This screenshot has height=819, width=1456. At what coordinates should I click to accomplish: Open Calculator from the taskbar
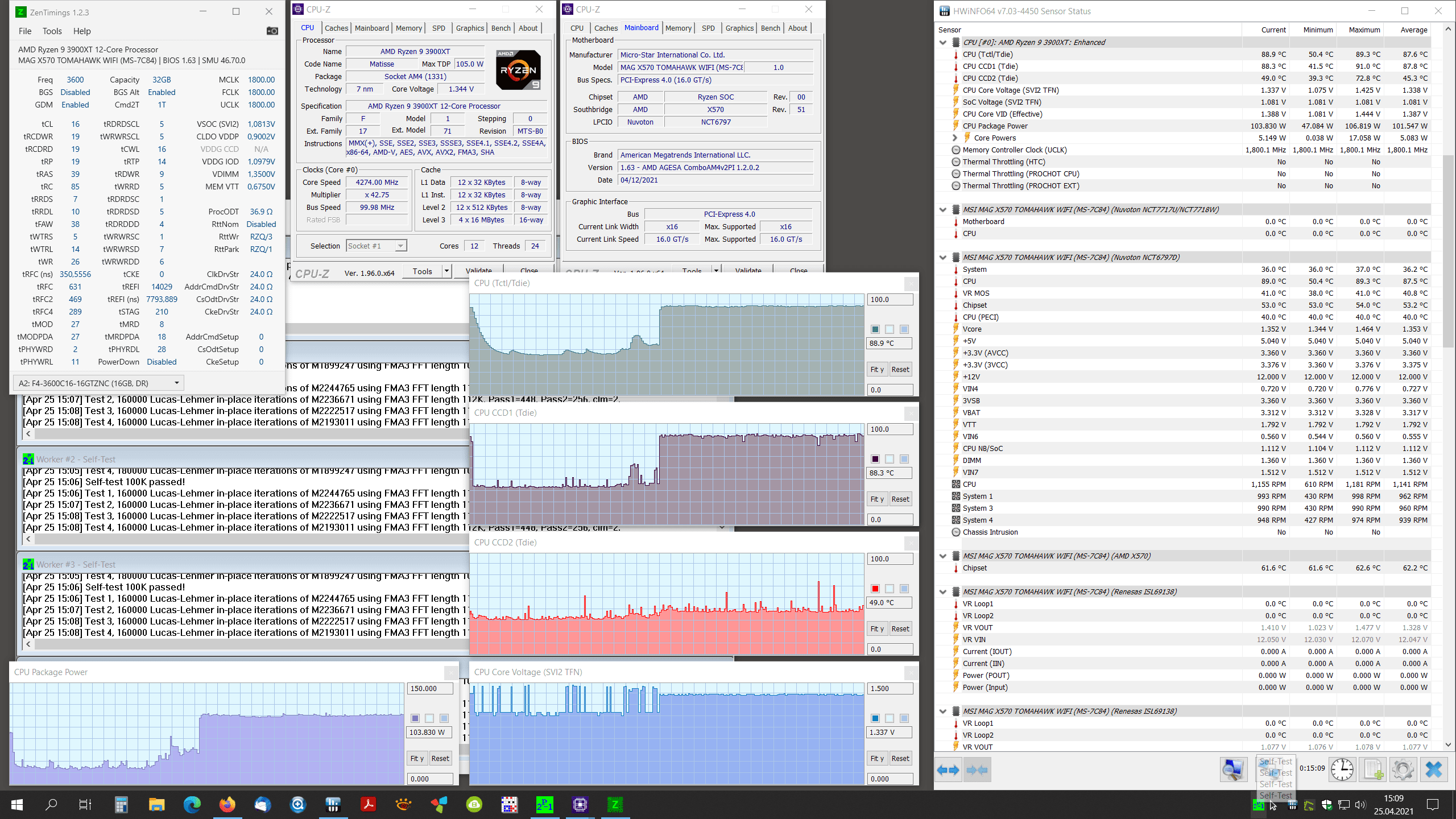pyautogui.click(x=121, y=804)
